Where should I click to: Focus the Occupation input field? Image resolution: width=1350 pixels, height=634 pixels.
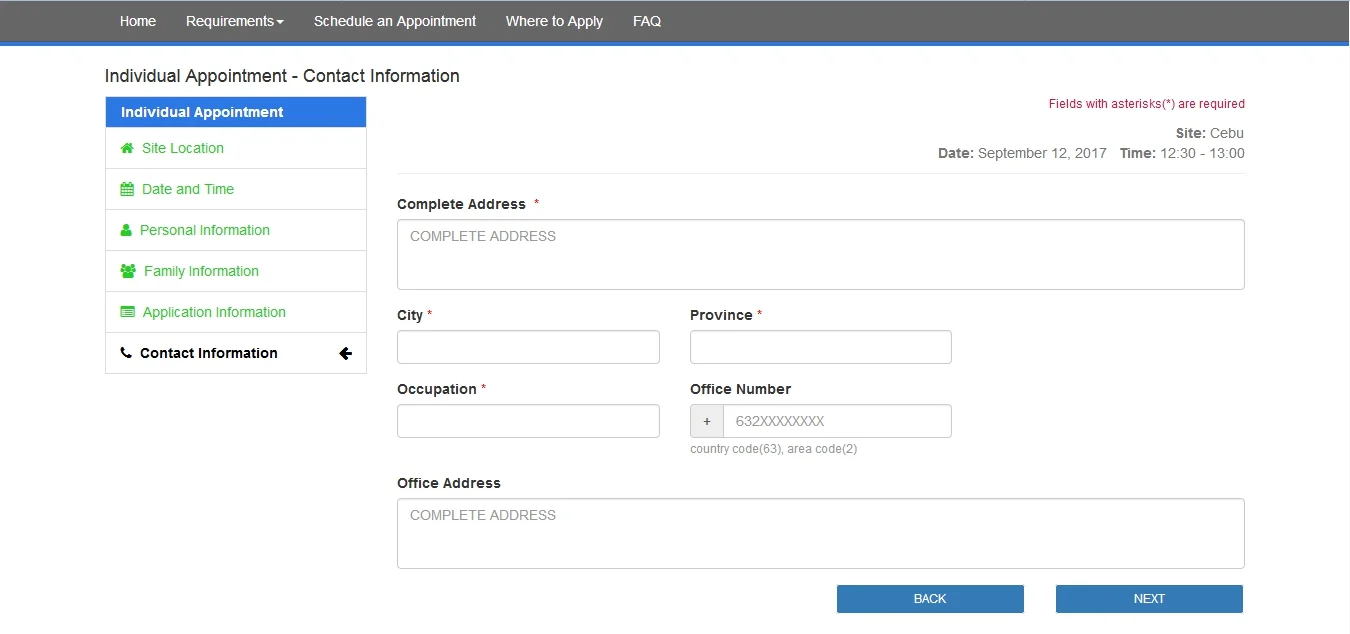pos(528,421)
